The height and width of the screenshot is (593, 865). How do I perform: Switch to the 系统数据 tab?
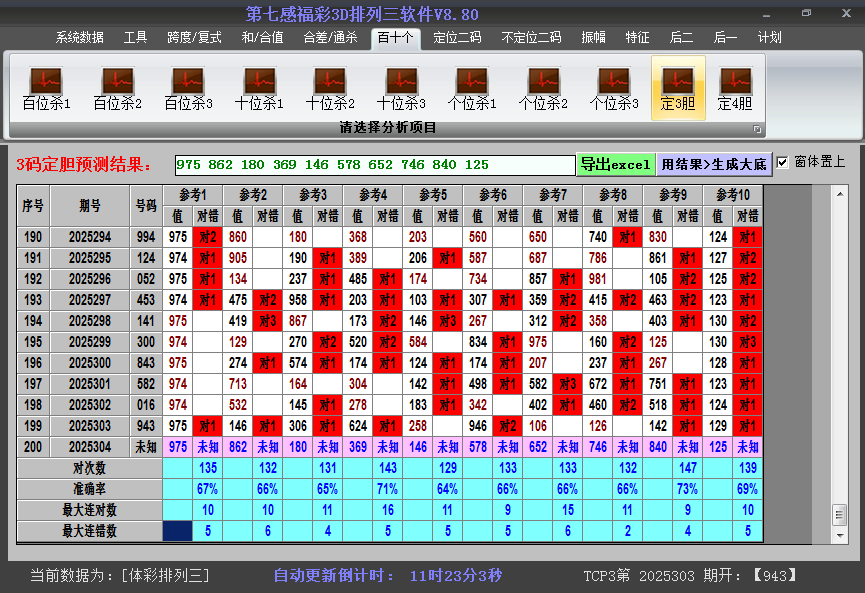[x=79, y=38]
